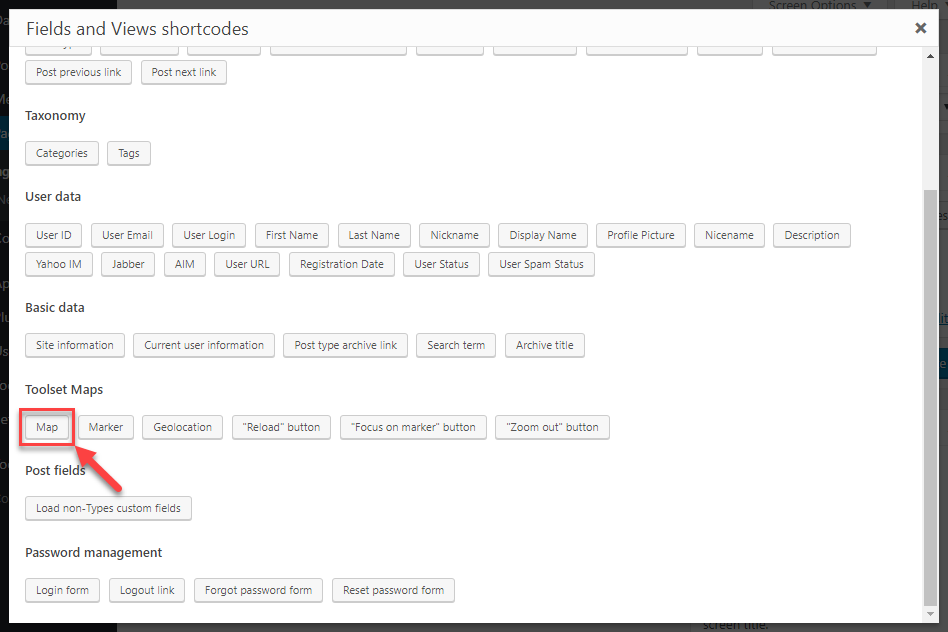948x632 pixels.
Task: Click the Reset password form button
Action: click(393, 590)
